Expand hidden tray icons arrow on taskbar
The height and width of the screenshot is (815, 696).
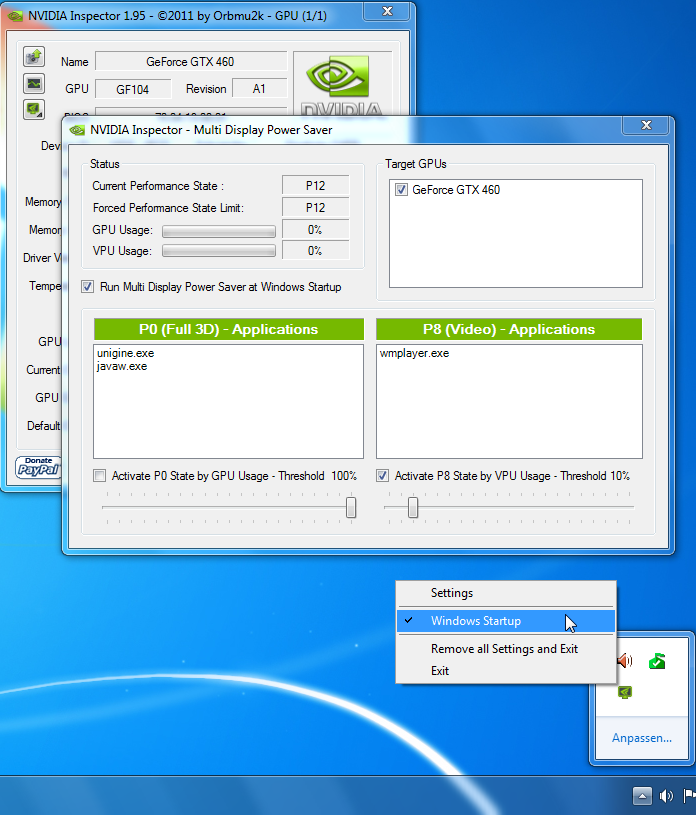[x=642, y=796]
